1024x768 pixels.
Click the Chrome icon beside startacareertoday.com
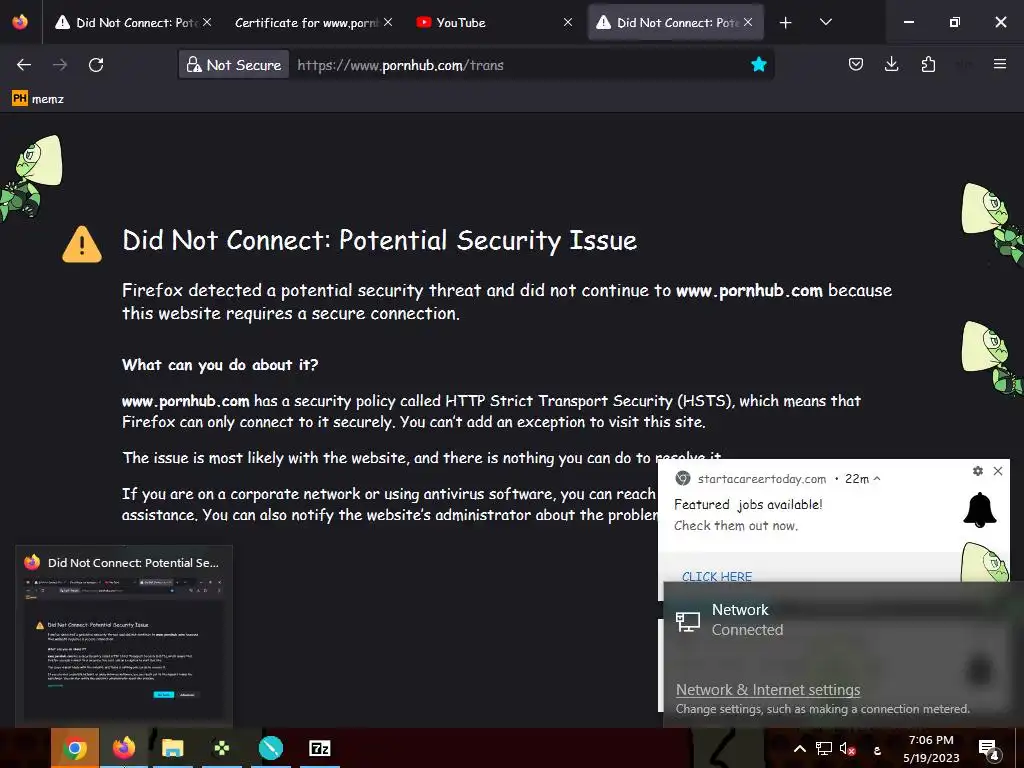(682, 479)
